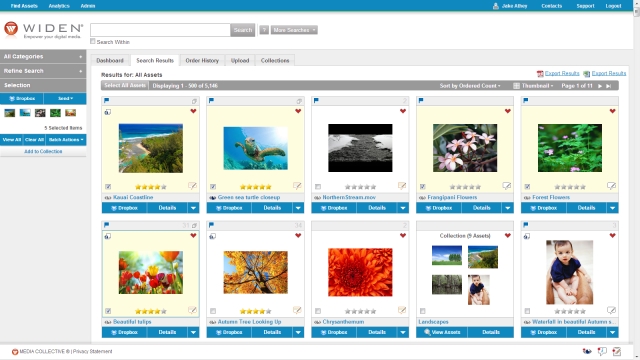The image size is (640, 360).
Task: Change the star rating on Beautiful tulips
Action: tap(151, 311)
